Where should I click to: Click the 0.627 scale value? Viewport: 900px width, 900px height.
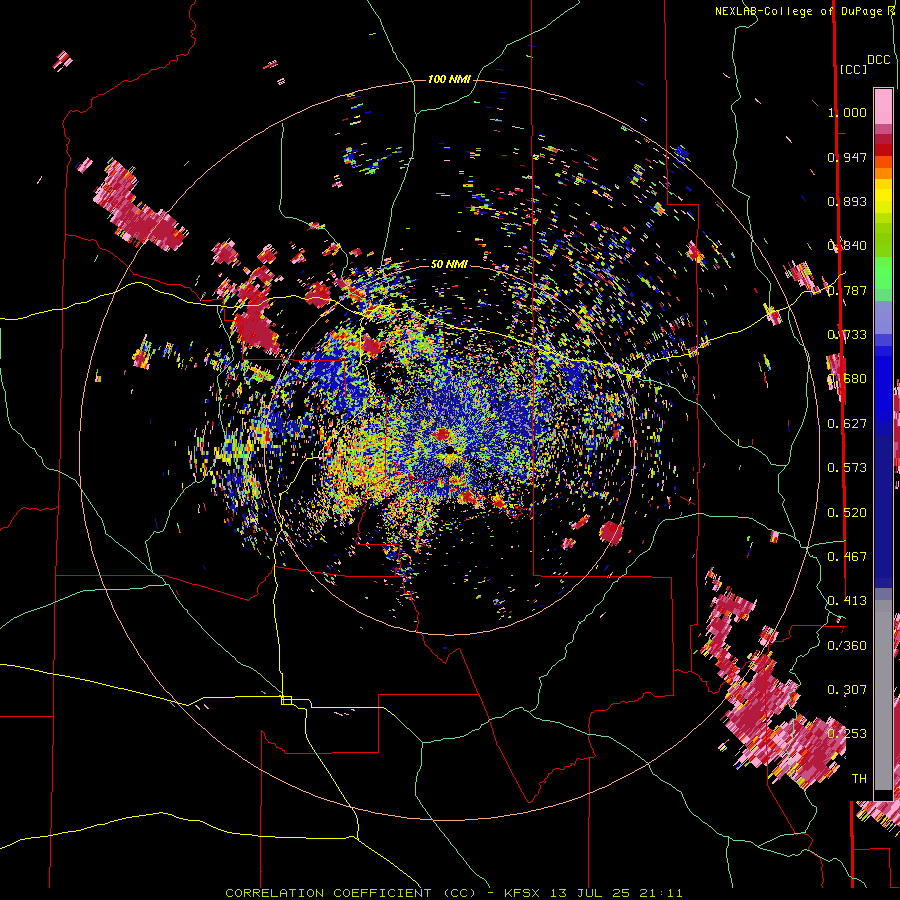(847, 424)
